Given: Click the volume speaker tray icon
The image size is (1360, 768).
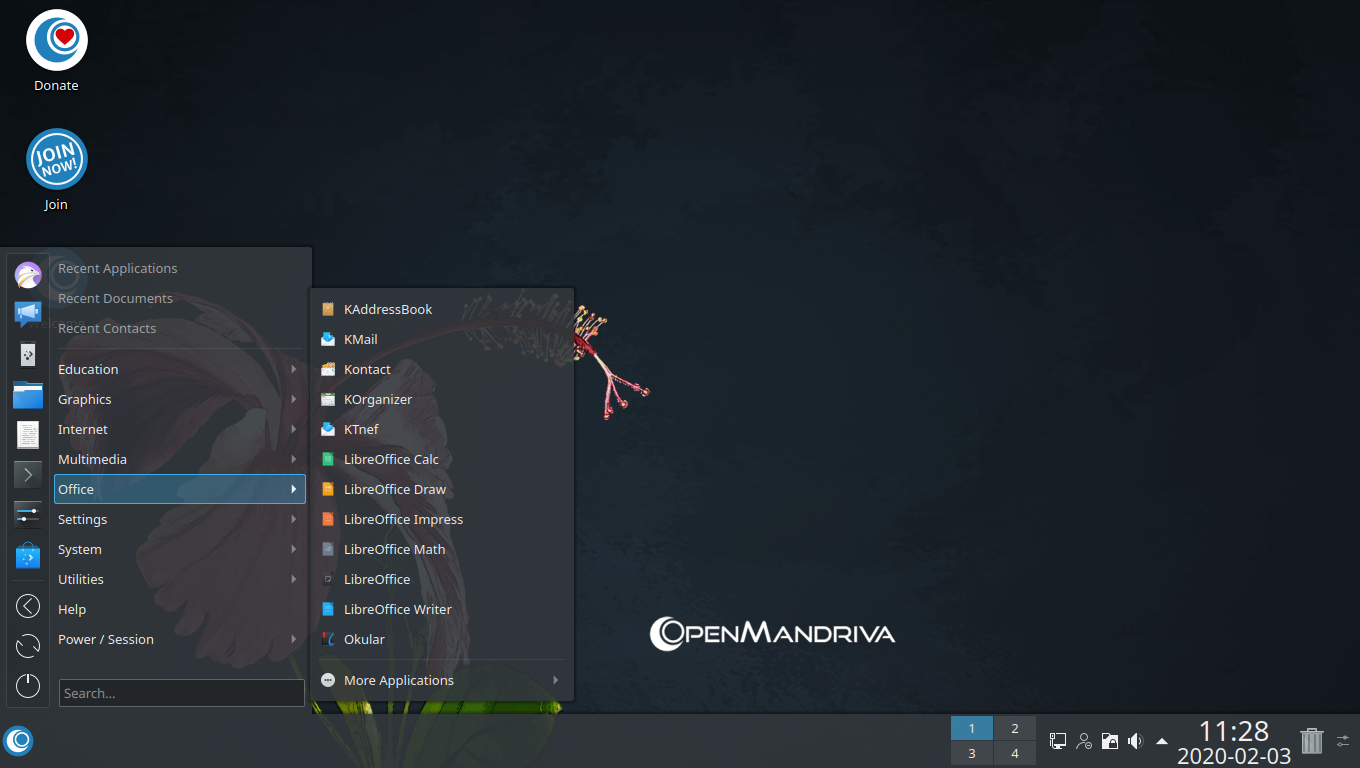Looking at the screenshot, I should (x=1135, y=741).
